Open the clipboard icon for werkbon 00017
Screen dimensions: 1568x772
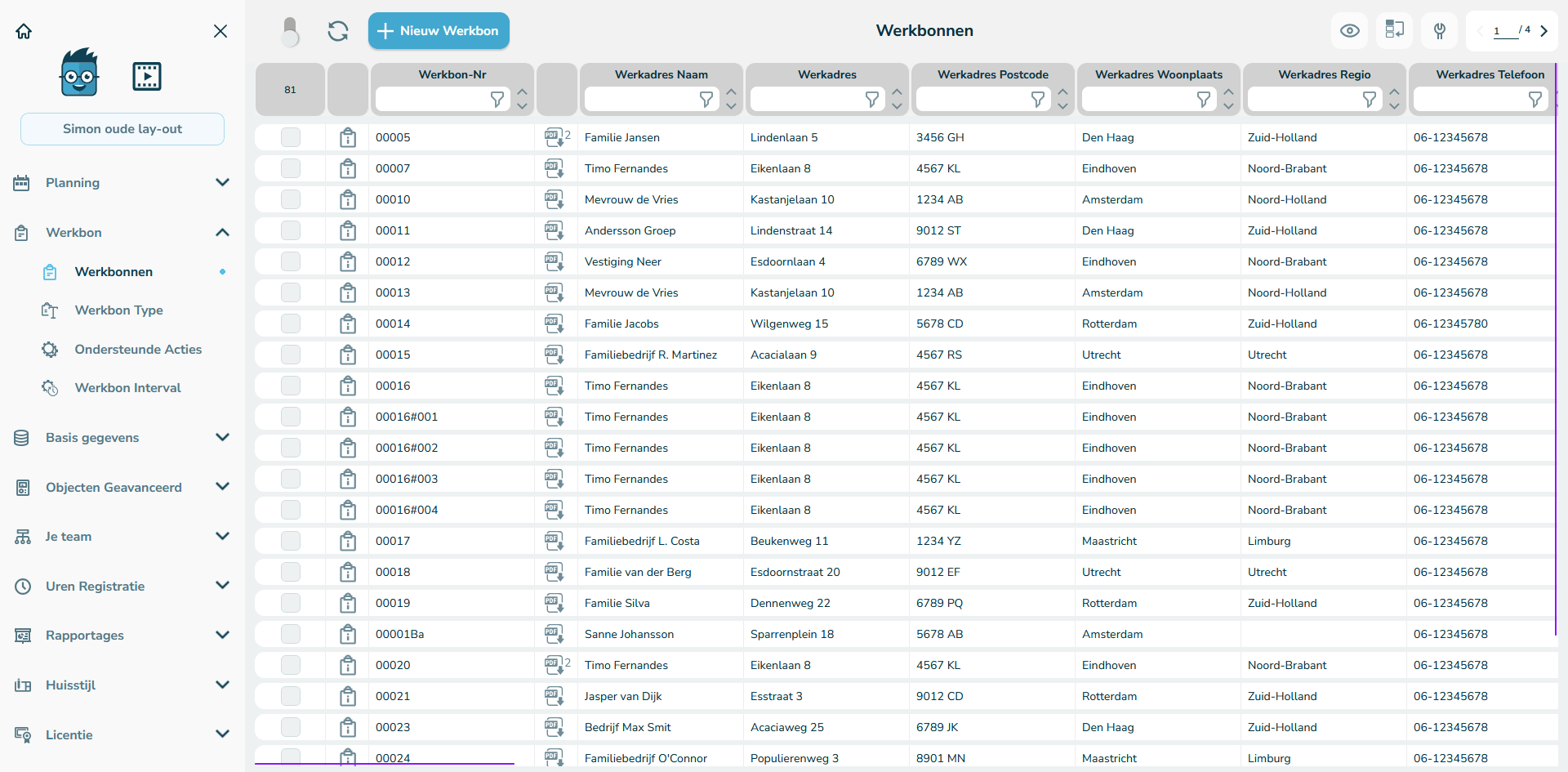tap(348, 541)
